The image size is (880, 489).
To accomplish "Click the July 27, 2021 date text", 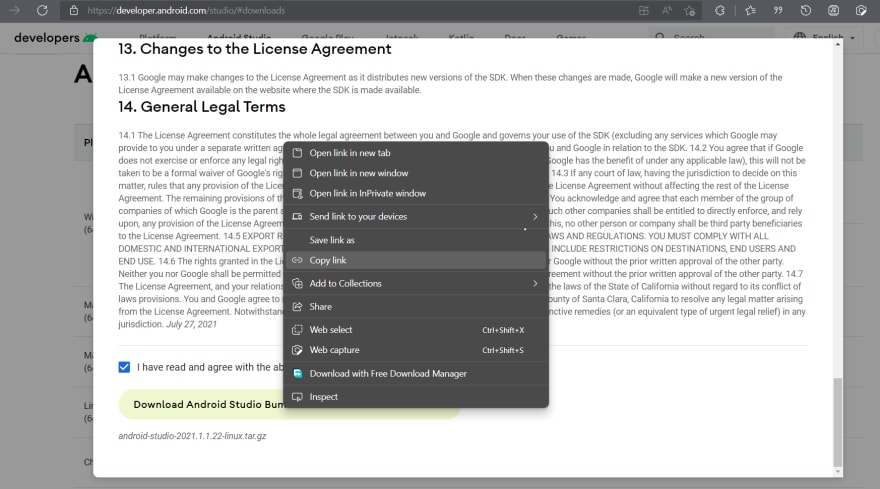I will (191, 324).
